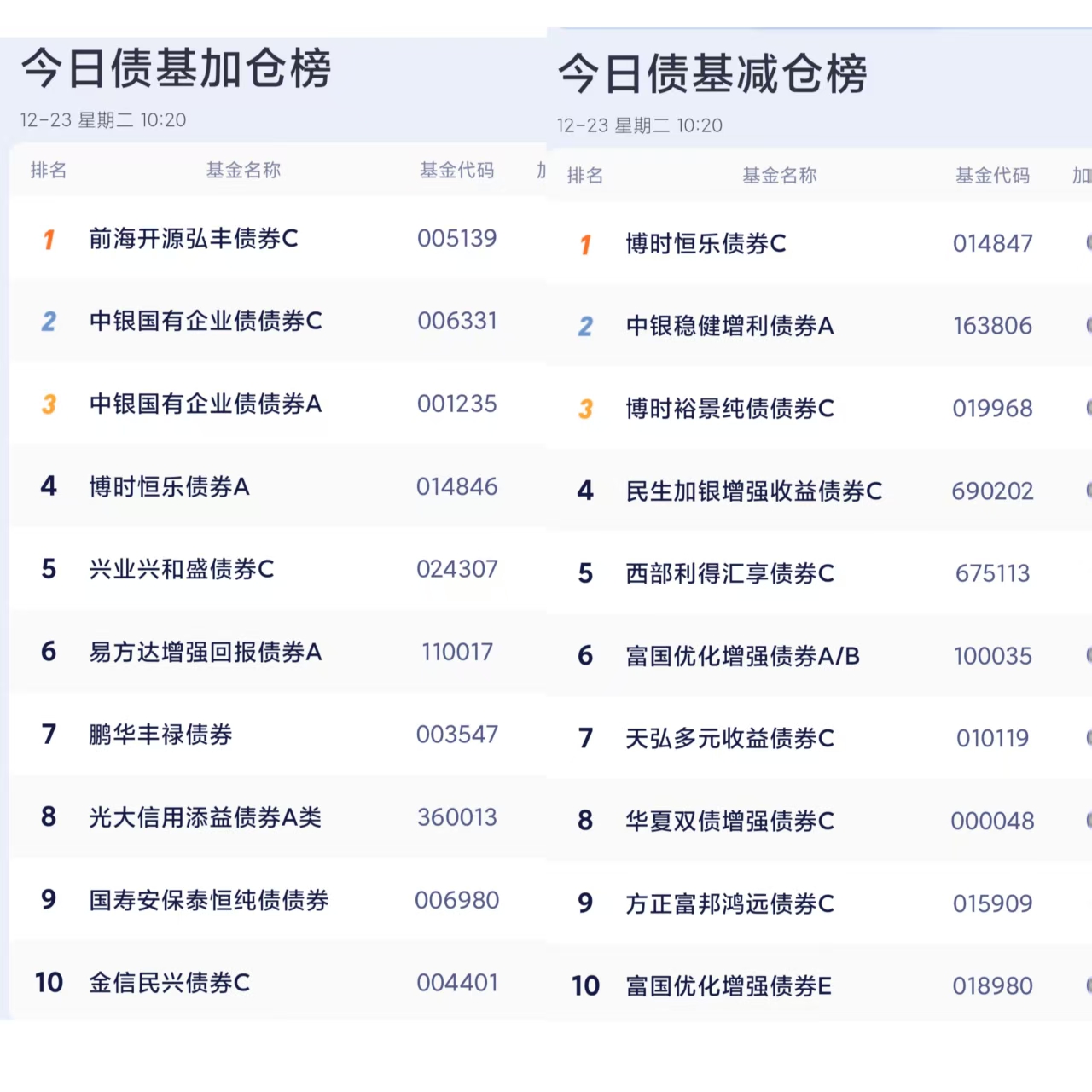
Task: Select 国寿安保泰恒纯债债券 entry
Action: click(x=209, y=900)
